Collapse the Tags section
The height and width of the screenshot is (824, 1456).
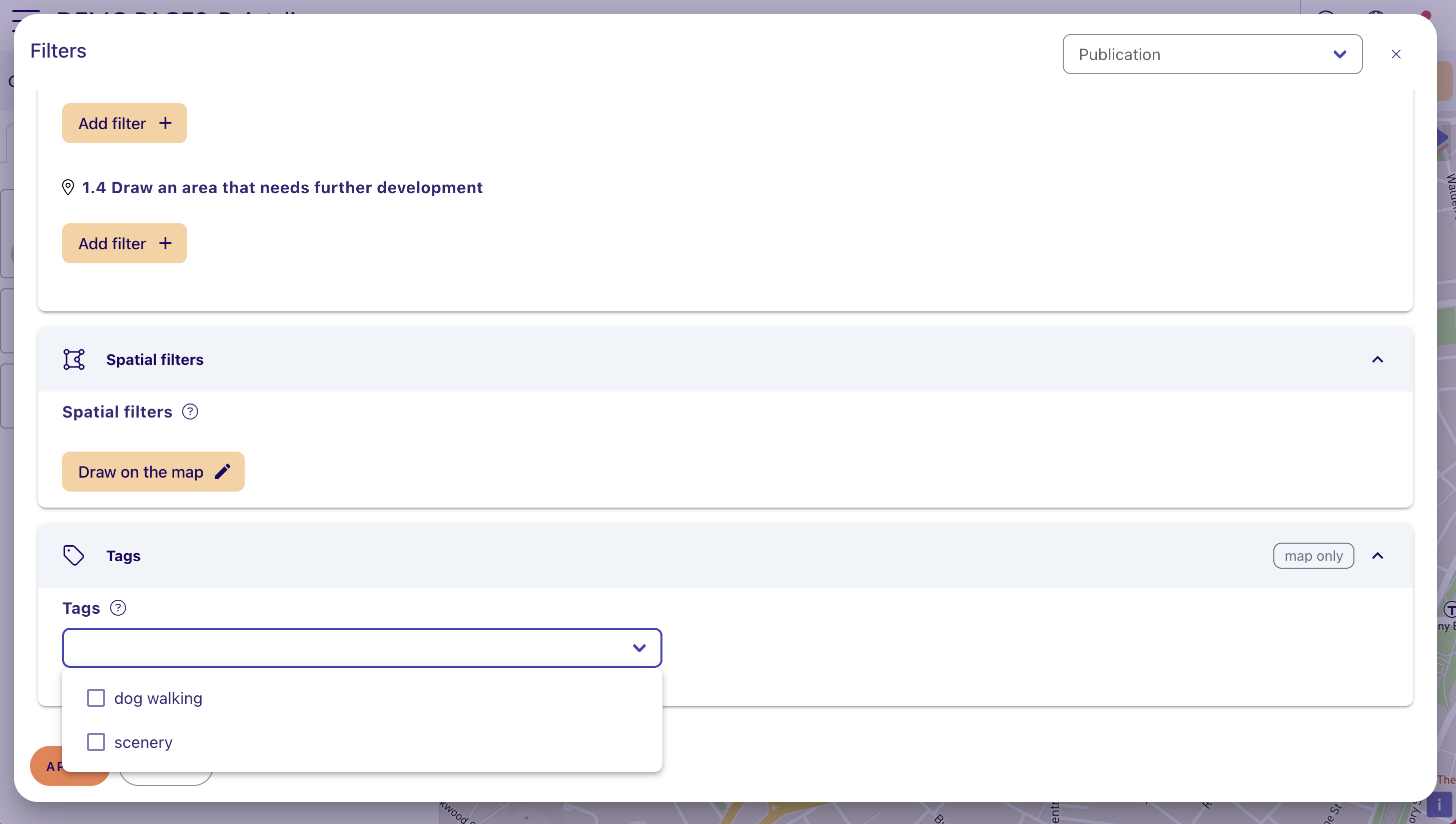coord(1377,556)
